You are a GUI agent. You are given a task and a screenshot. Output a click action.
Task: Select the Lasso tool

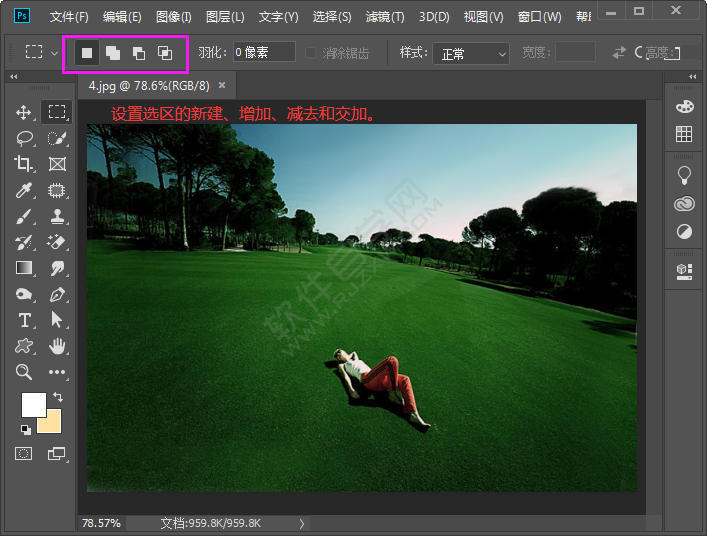pos(24,138)
